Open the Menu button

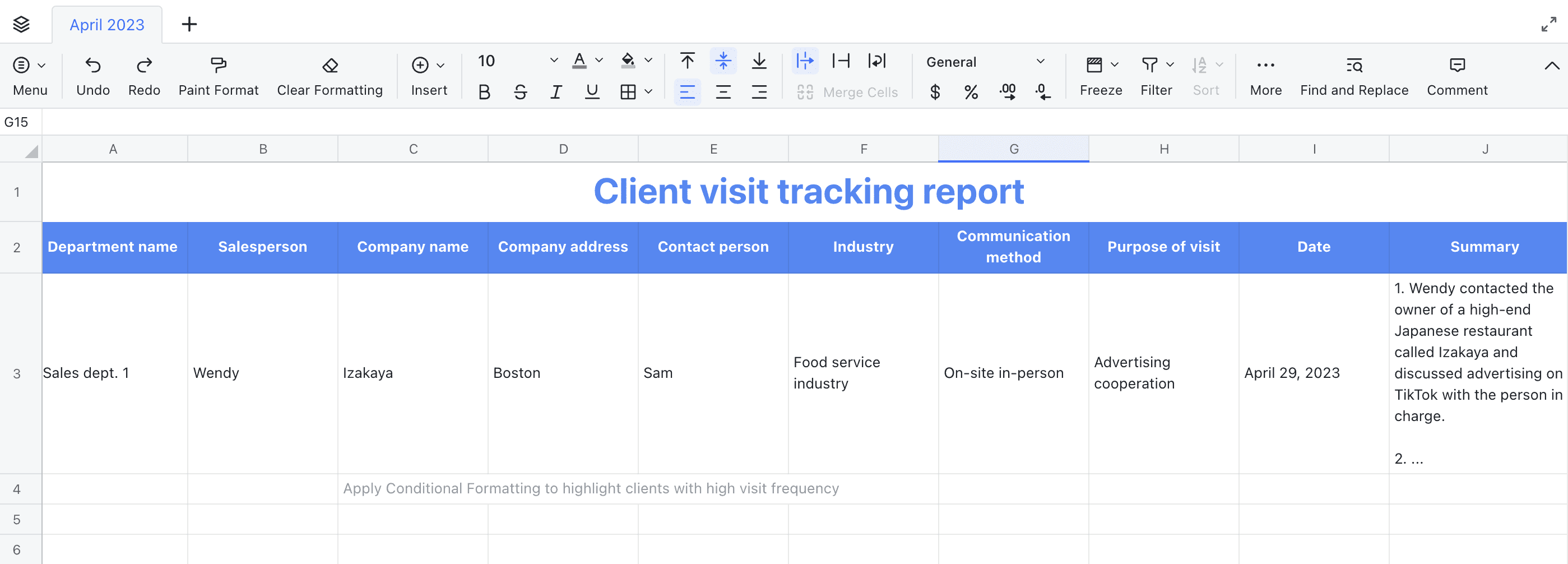tap(30, 76)
